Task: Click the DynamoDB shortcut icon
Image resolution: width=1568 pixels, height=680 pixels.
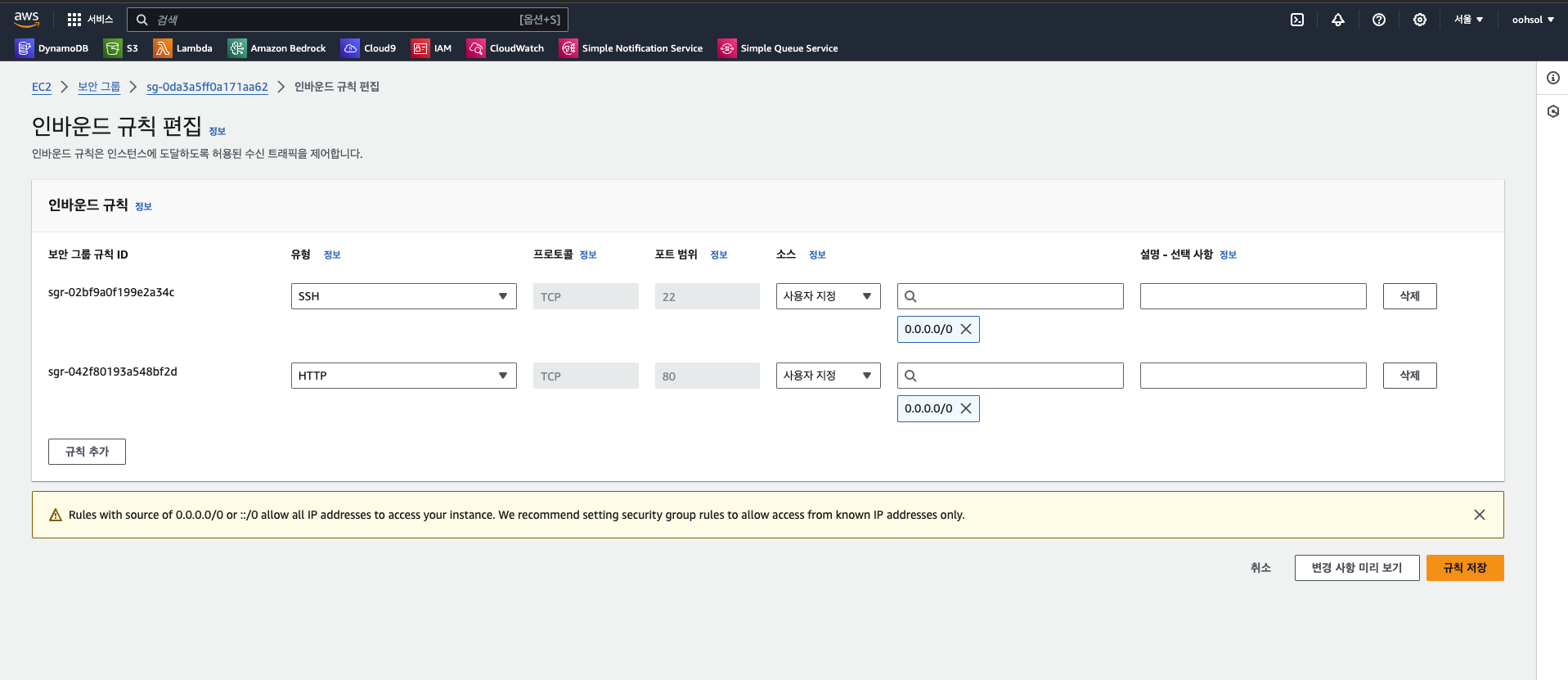Action: point(25,48)
